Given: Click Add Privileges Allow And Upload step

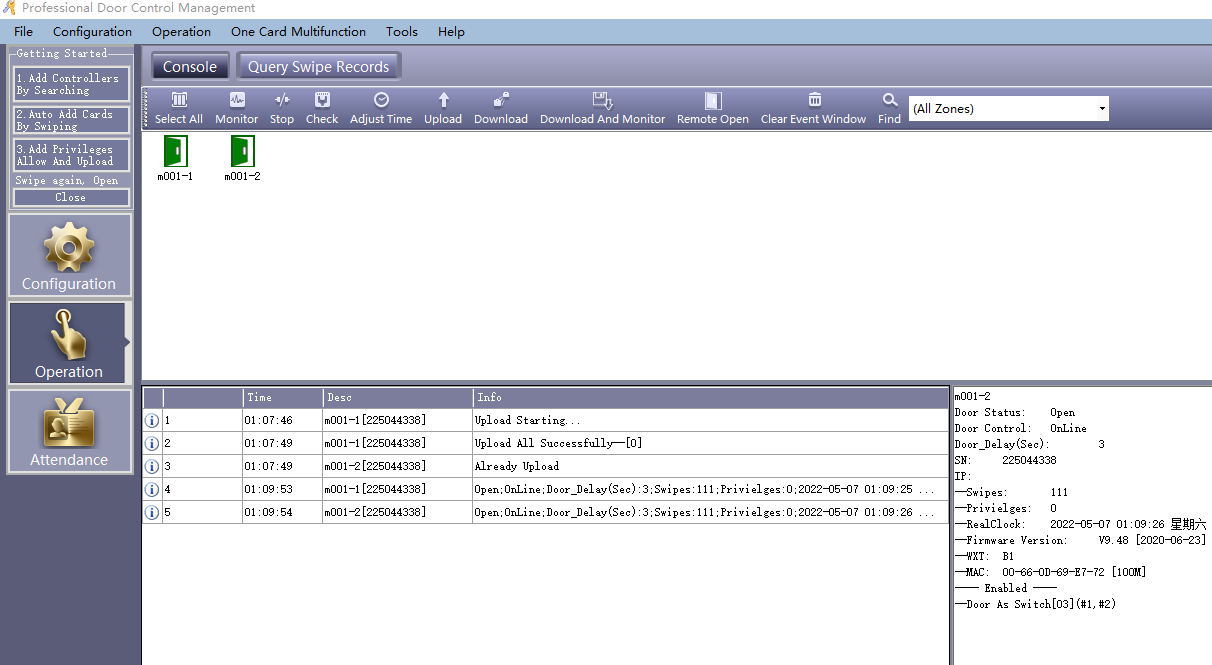Looking at the screenshot, I should 71,155.
